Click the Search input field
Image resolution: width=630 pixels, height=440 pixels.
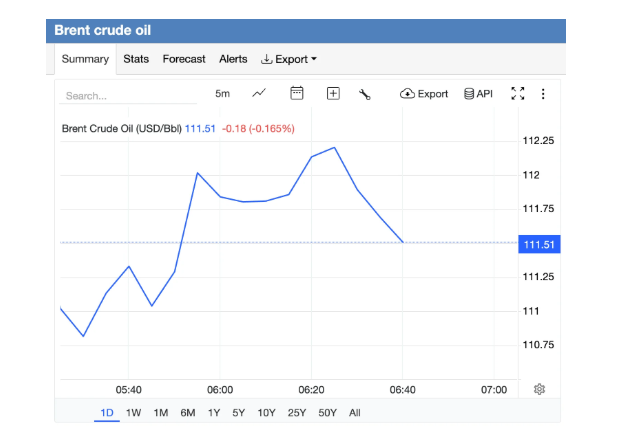[x=128, y=96]
